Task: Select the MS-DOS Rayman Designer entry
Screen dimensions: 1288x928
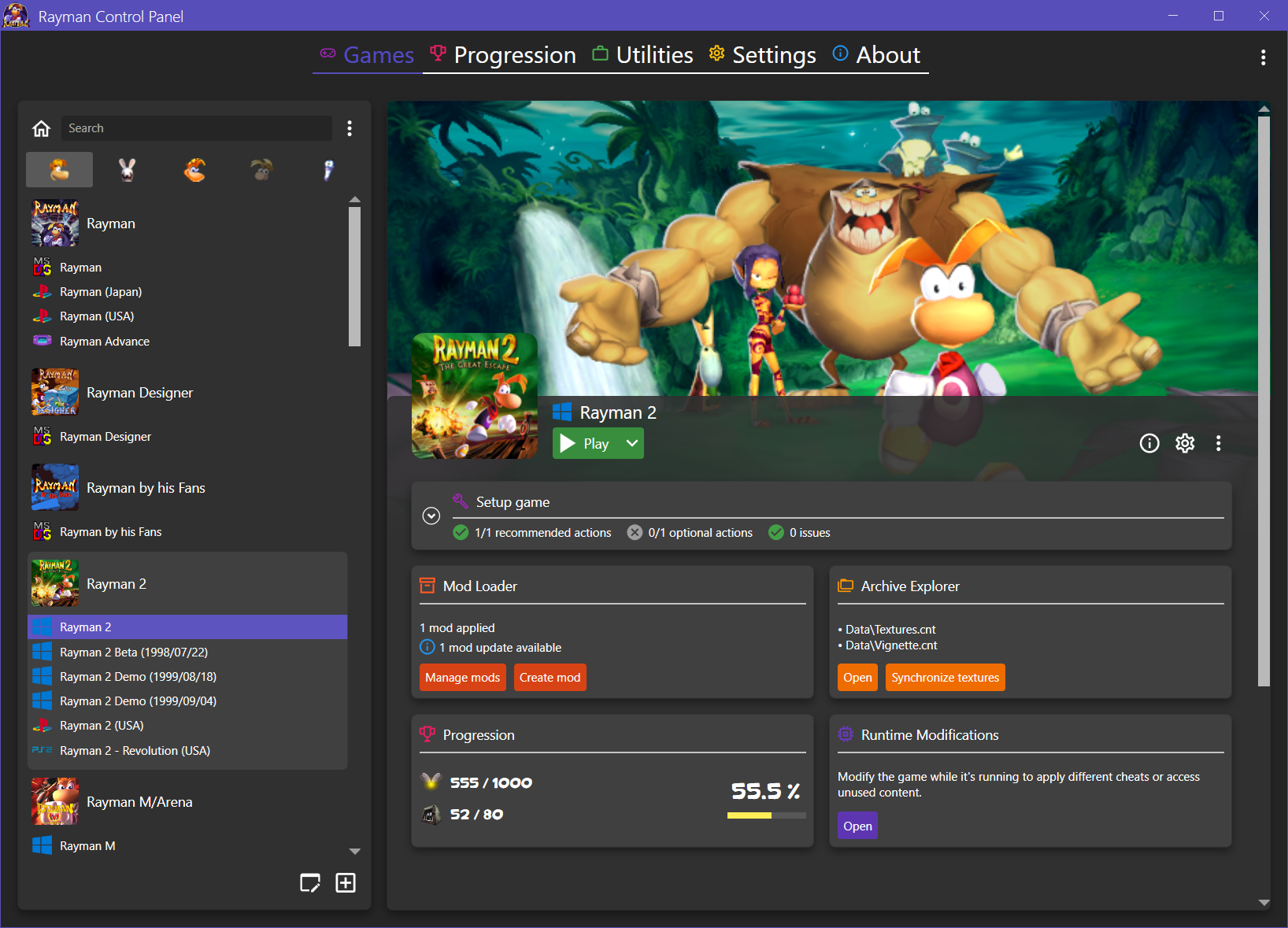Action: pyautogui.click(x=187, y=437)
